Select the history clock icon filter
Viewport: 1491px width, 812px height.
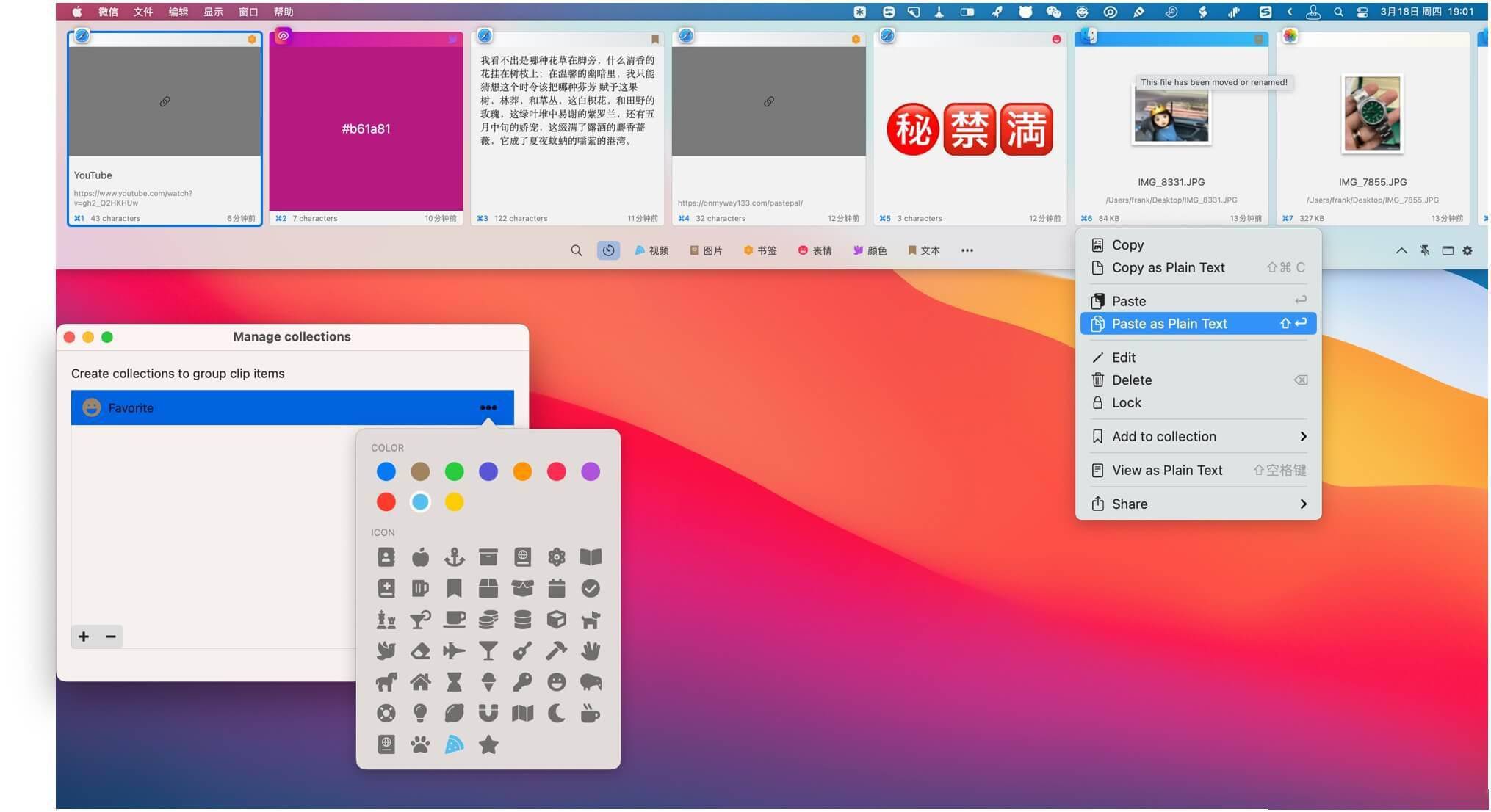[608, 250]
